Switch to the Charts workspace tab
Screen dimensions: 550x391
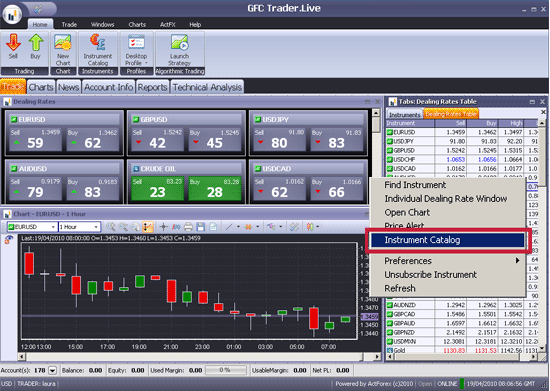point(41,87)
